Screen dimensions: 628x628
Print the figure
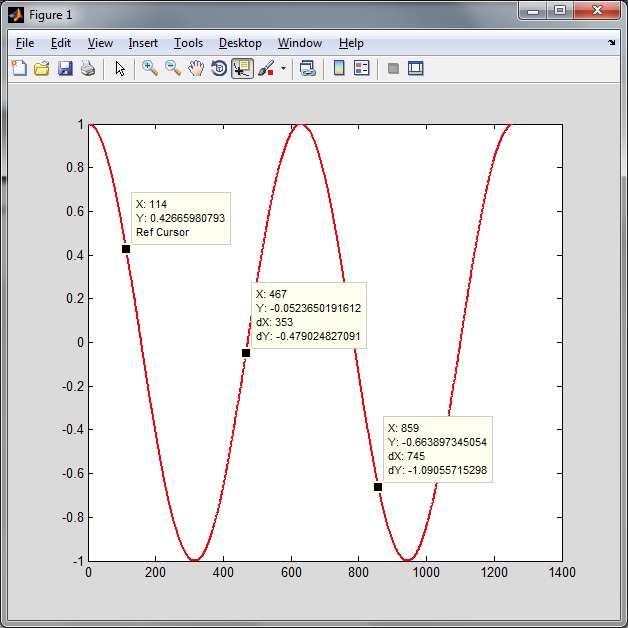click(x=88, y=68)
